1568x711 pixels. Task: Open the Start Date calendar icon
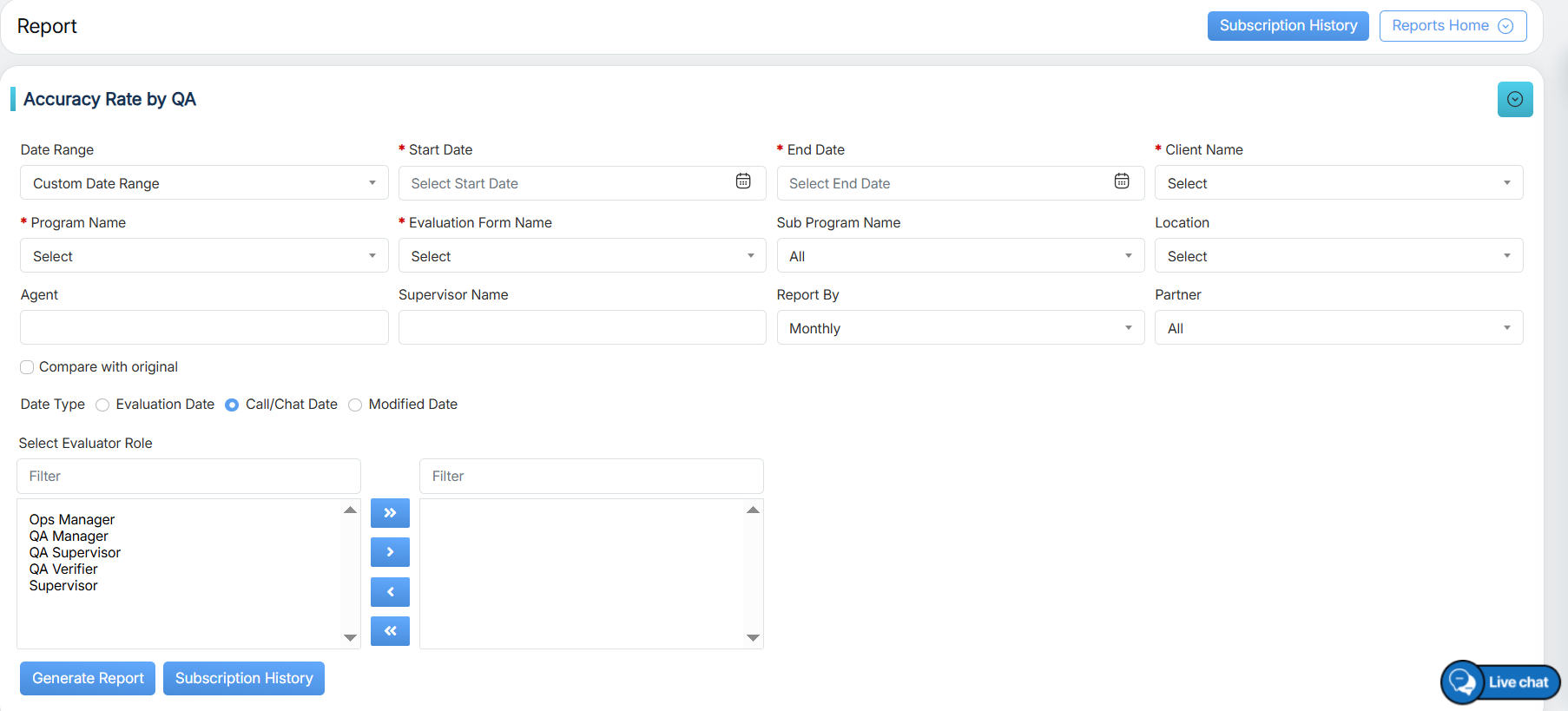(743, 181)
